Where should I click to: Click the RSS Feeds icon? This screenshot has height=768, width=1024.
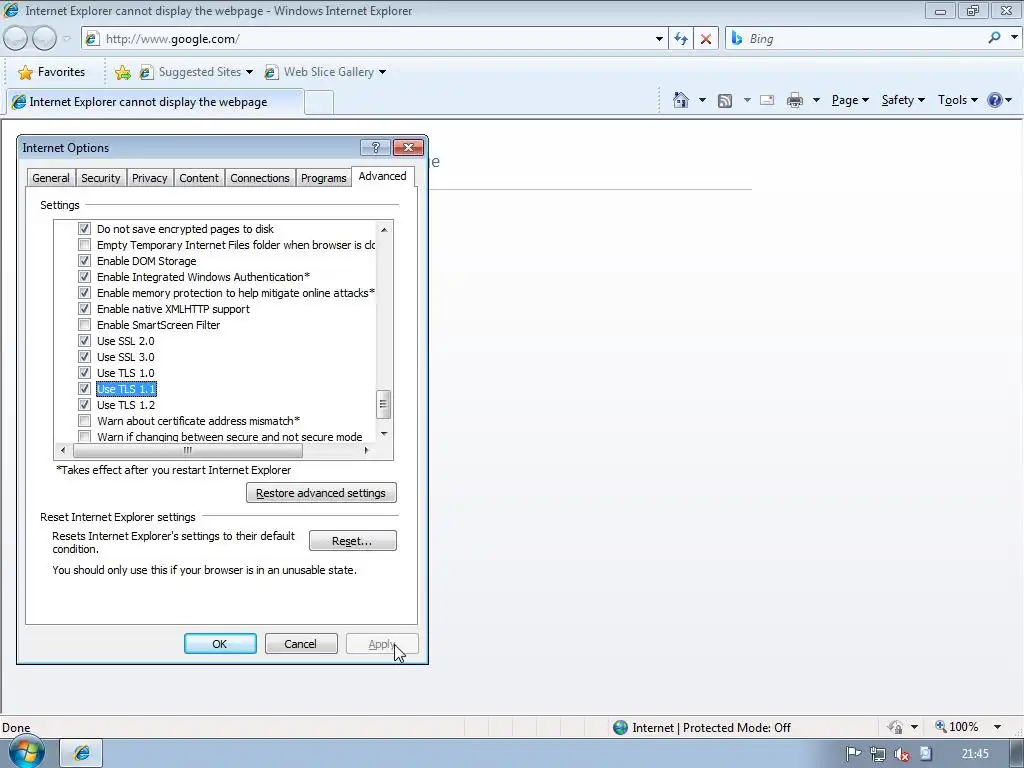[724, 101]
